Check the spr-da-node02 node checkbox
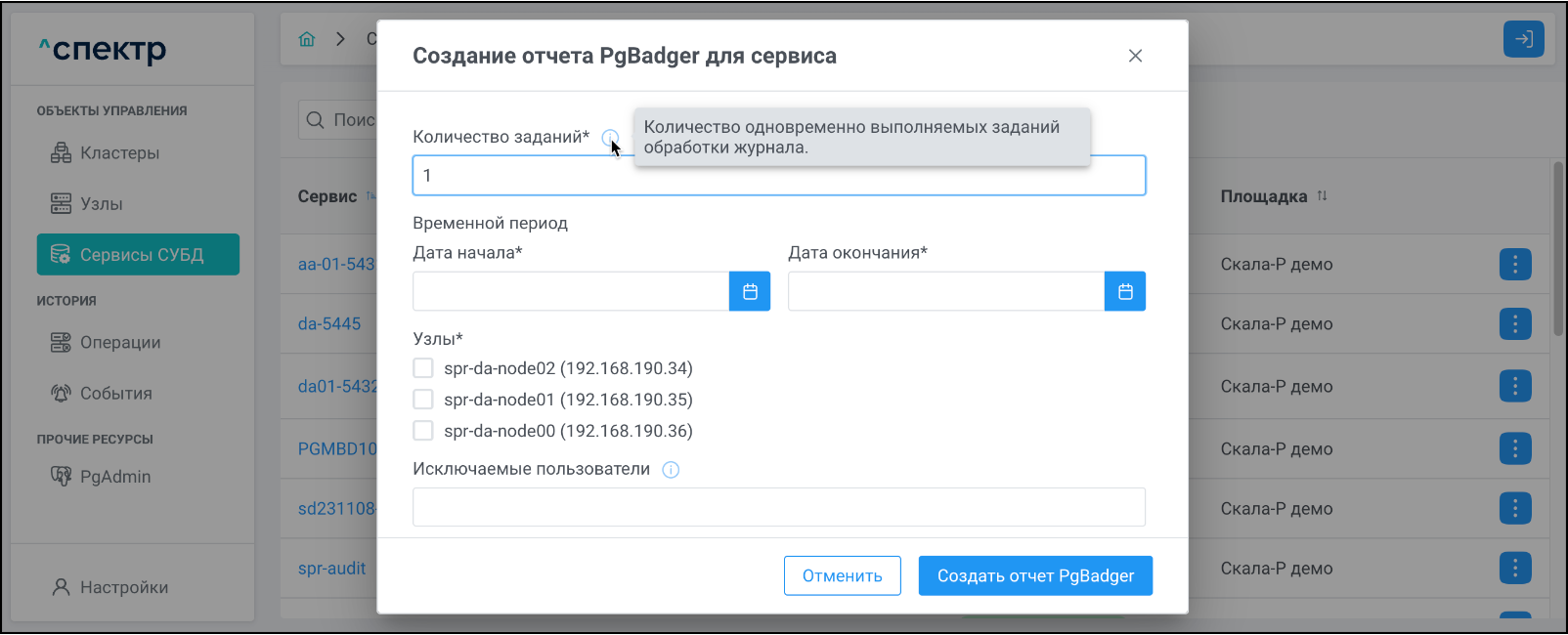The width and height of the screenshot is (1568, 635). pyautogui.click(x=423, y=368)
